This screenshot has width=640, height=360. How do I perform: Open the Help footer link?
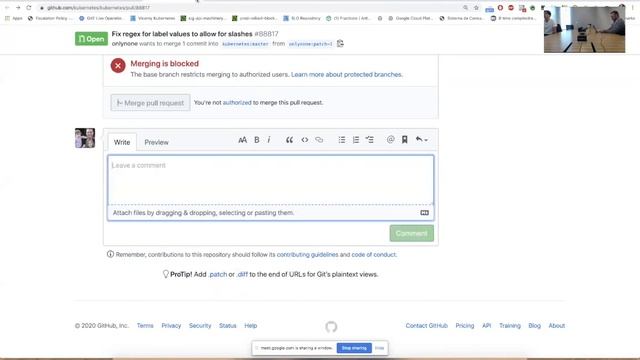[251, 326]
